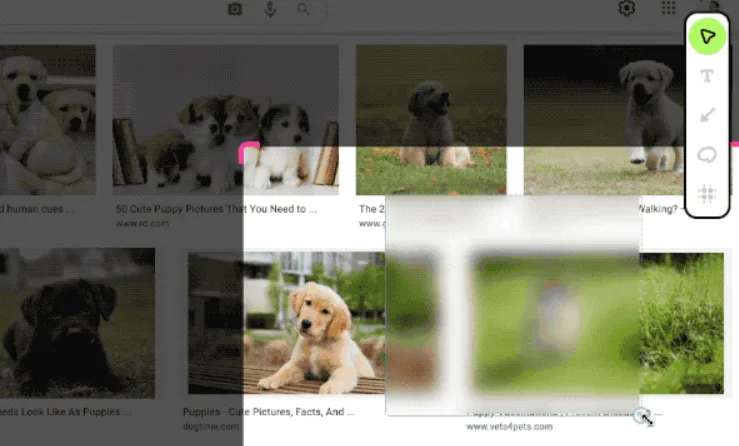Click the blurred rectangle region
The height and width of the screenshot is (446, 739).
[512, 306]
